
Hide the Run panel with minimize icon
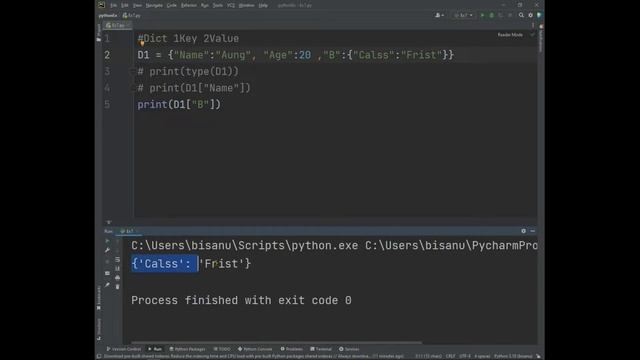pyautogui.click(x=533, y=231)
